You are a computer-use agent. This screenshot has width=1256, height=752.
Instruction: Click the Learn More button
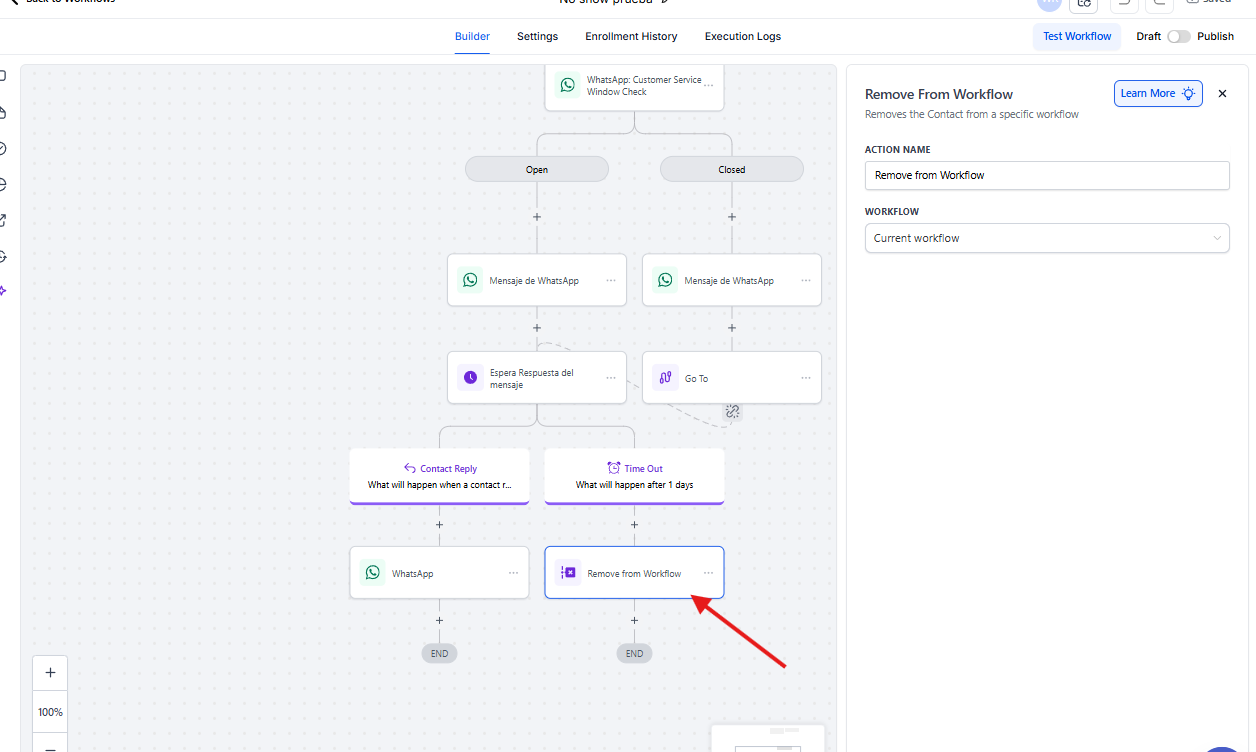click(x=1157, y=94)
